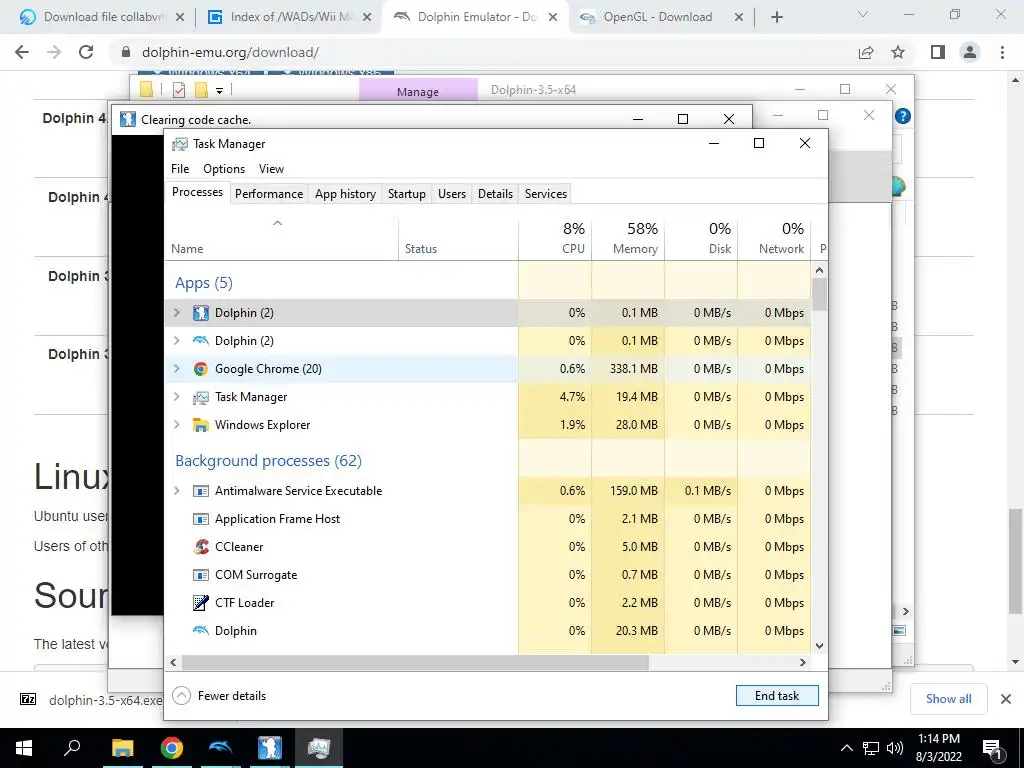Open the View menu in Task Manager
This screenshot has width=1024, height=768.
pyautogui.click(x=271, y=168)
